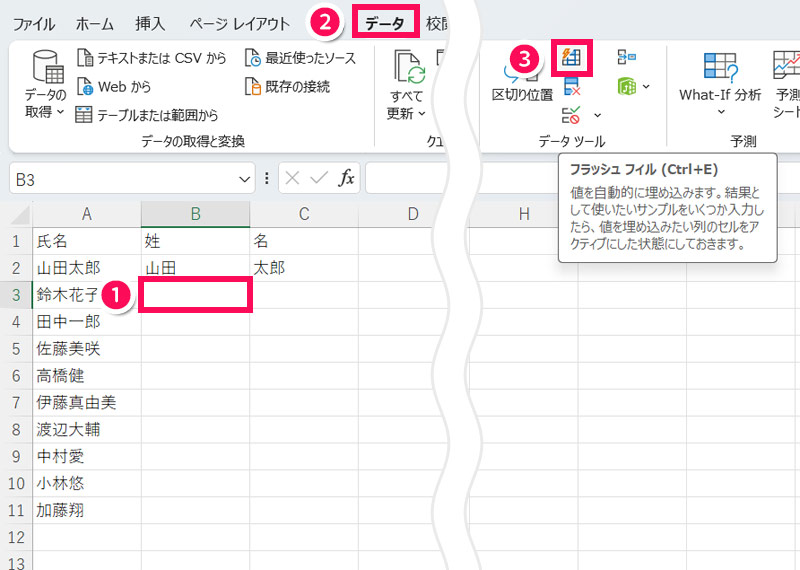Click cell containing 小林悠
The image size is (800, 570).
pyautogui.click(x=87, y=483)
